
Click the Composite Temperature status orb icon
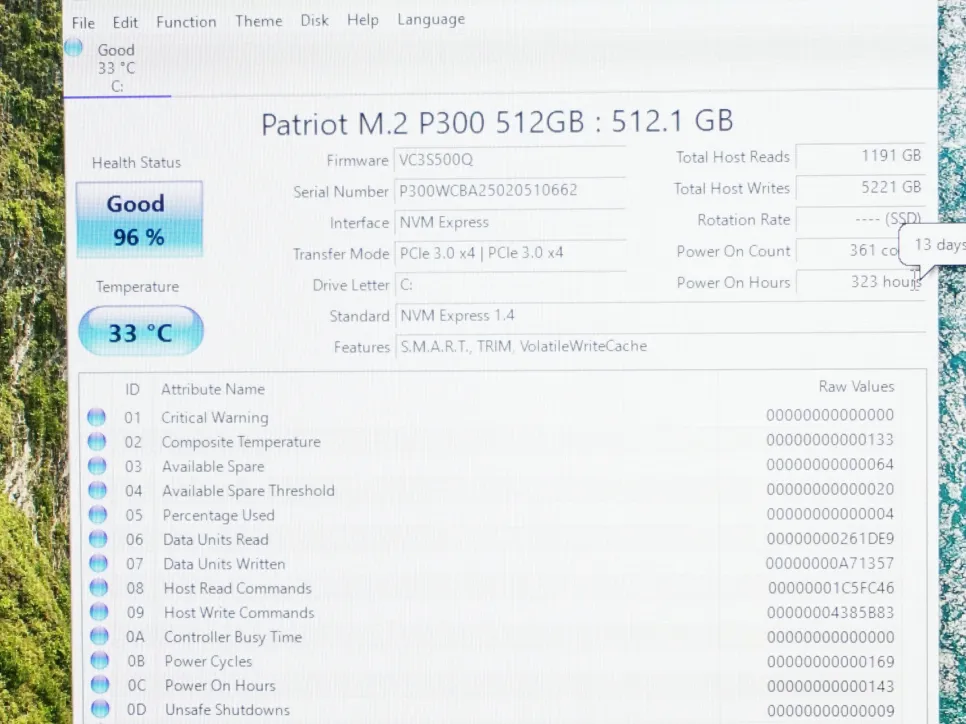[x=97, y=441]
